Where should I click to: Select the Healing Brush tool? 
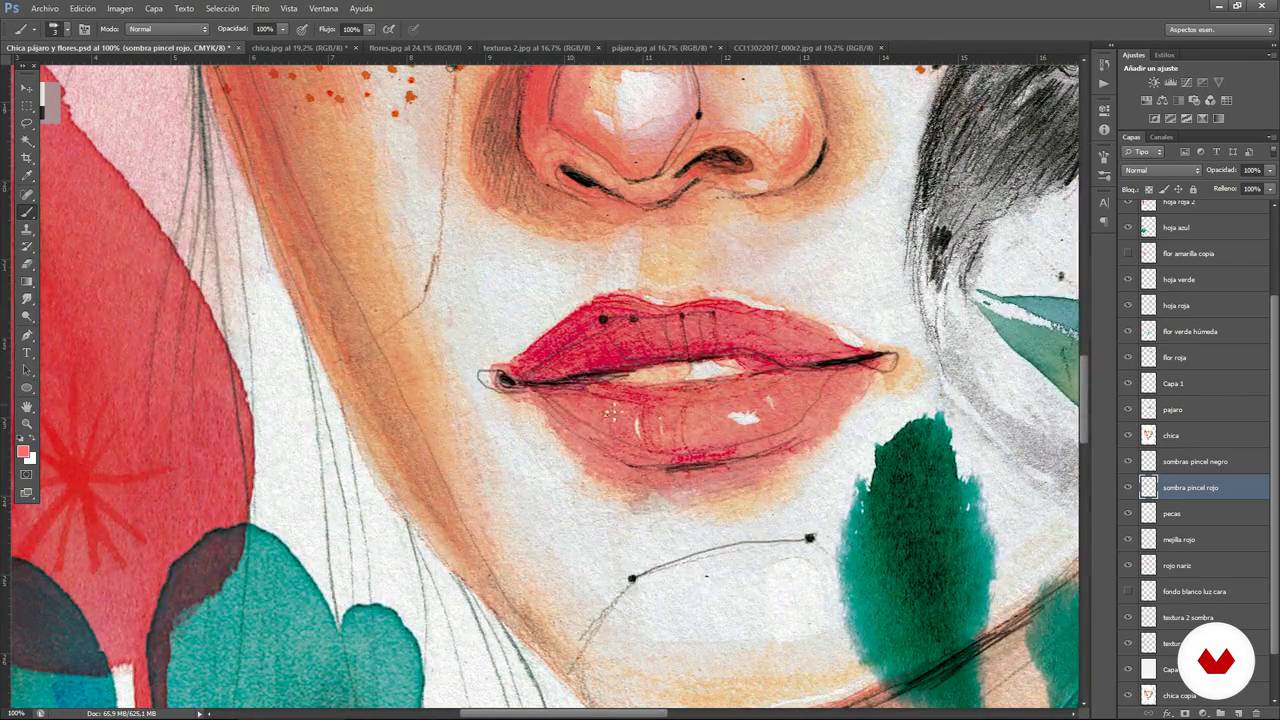pos(27,195)
